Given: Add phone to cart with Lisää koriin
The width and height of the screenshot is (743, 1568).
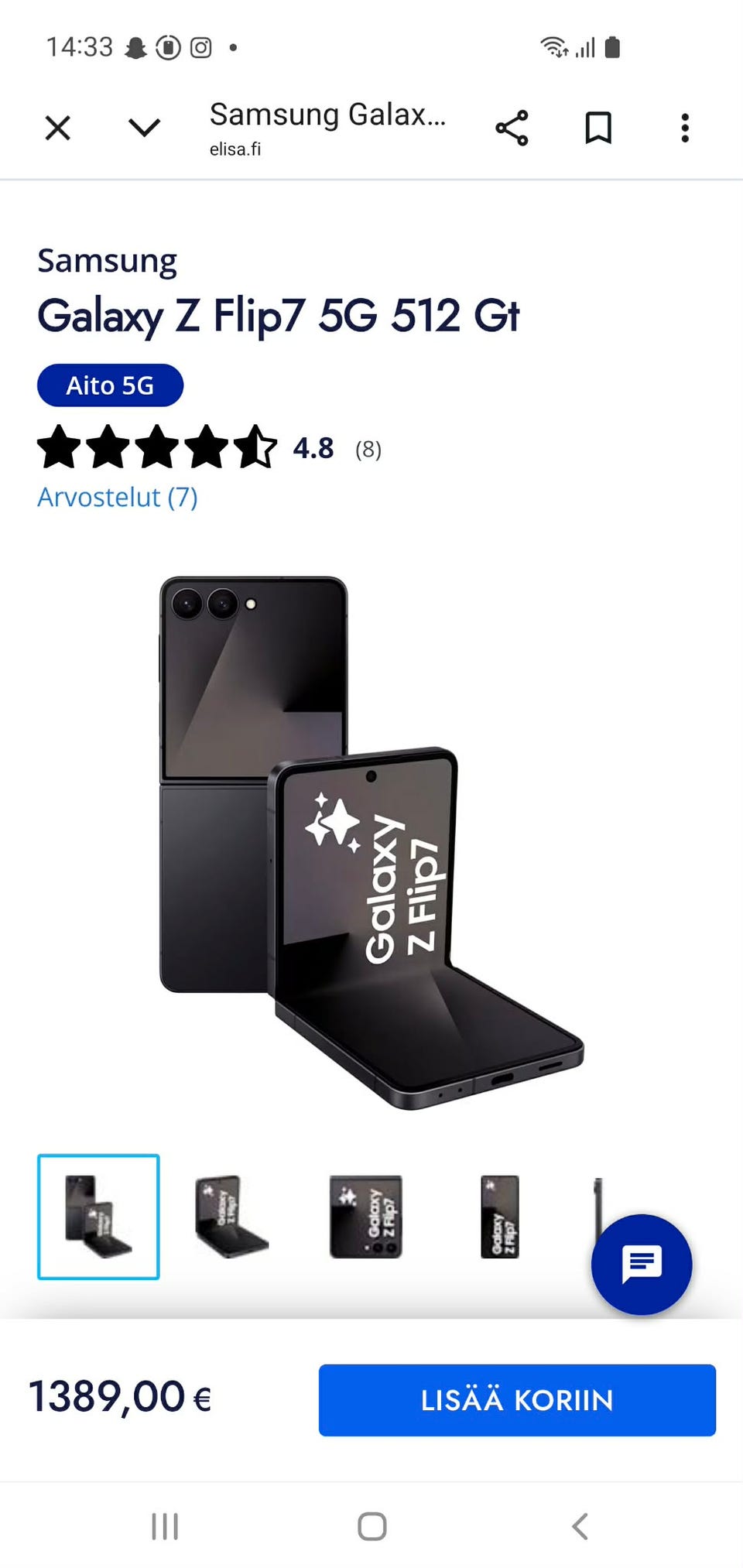Looking at the screenshot, I should click(517, 1400).
